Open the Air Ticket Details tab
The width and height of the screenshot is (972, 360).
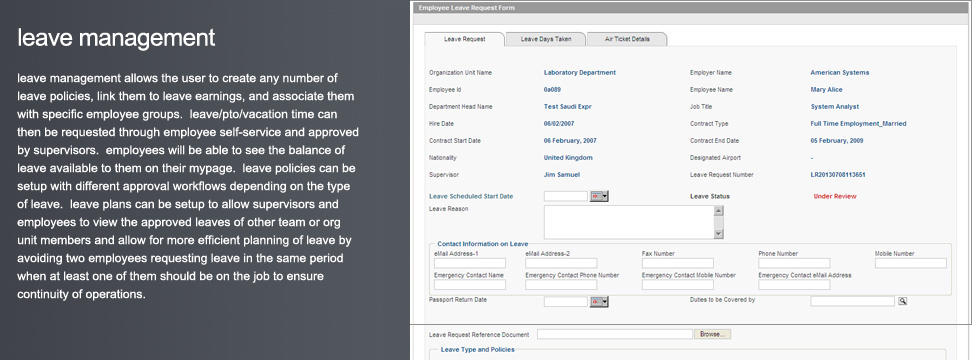pyautogui.click(x=627, y=39)
